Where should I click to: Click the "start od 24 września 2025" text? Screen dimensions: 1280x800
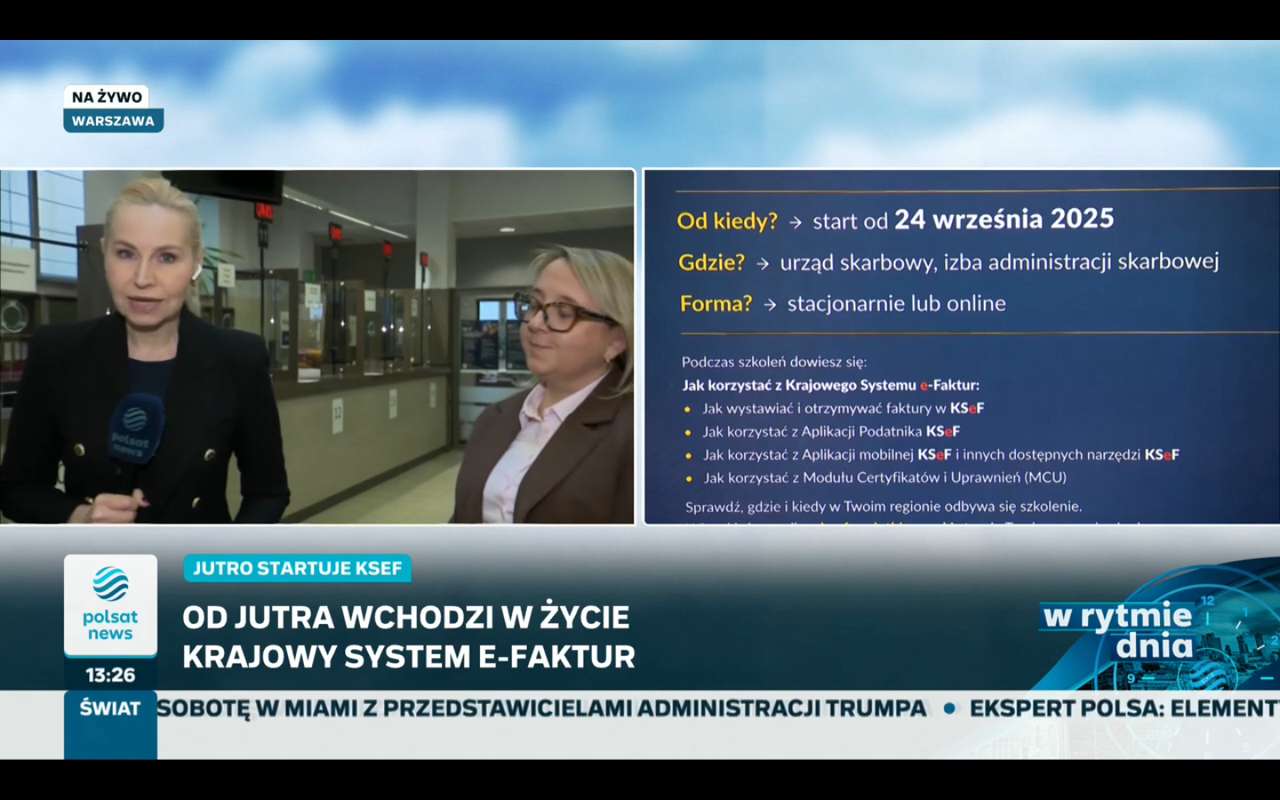963,220
